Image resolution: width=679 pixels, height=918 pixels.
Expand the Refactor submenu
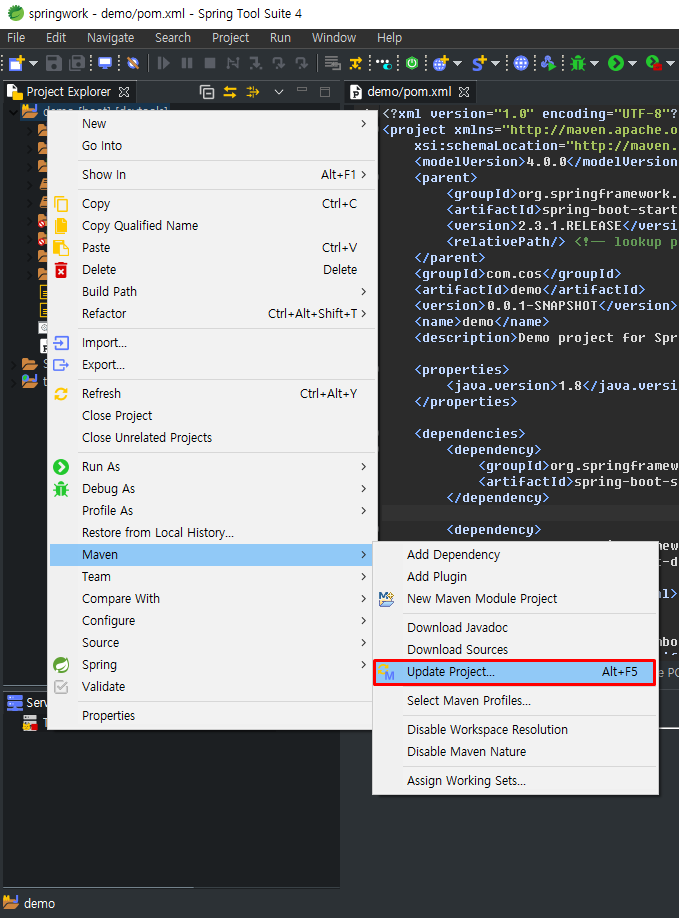(x=212, y=313)
